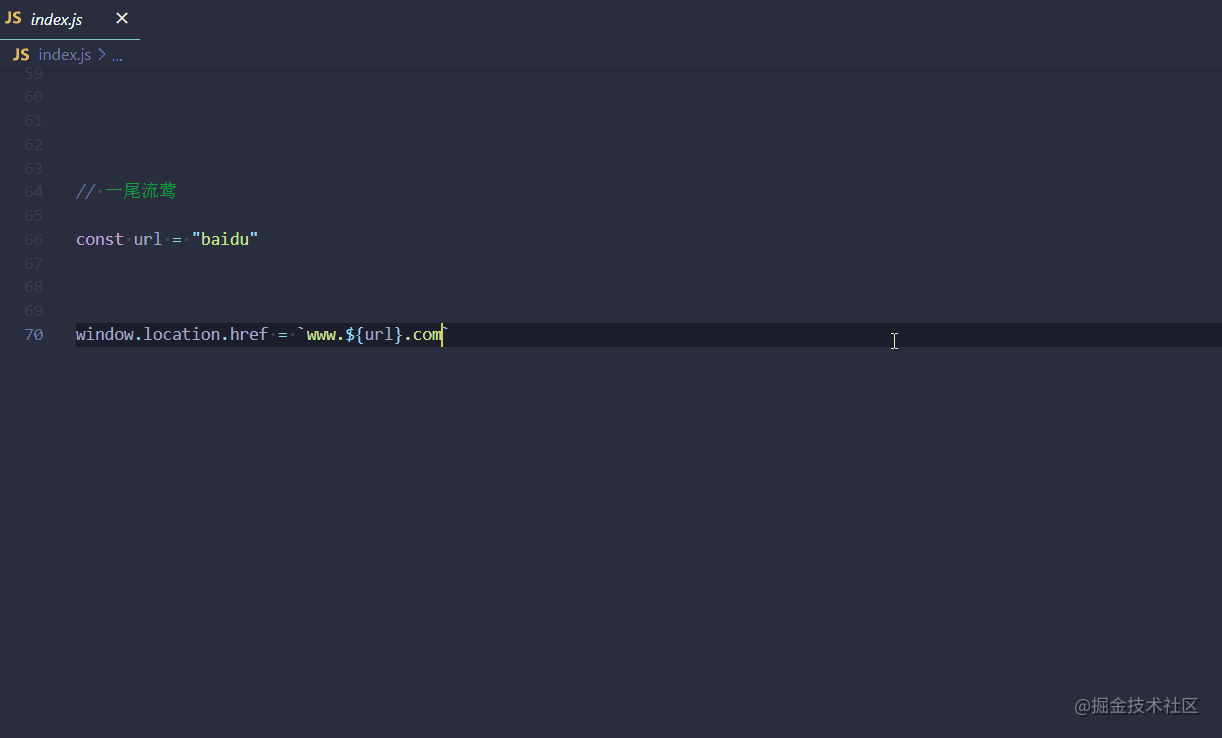This screenshot has height=738, width=1222.
Task: Click the JS language icon on the index.js tab
Action: pyautogui.click(x=14, y=18)
